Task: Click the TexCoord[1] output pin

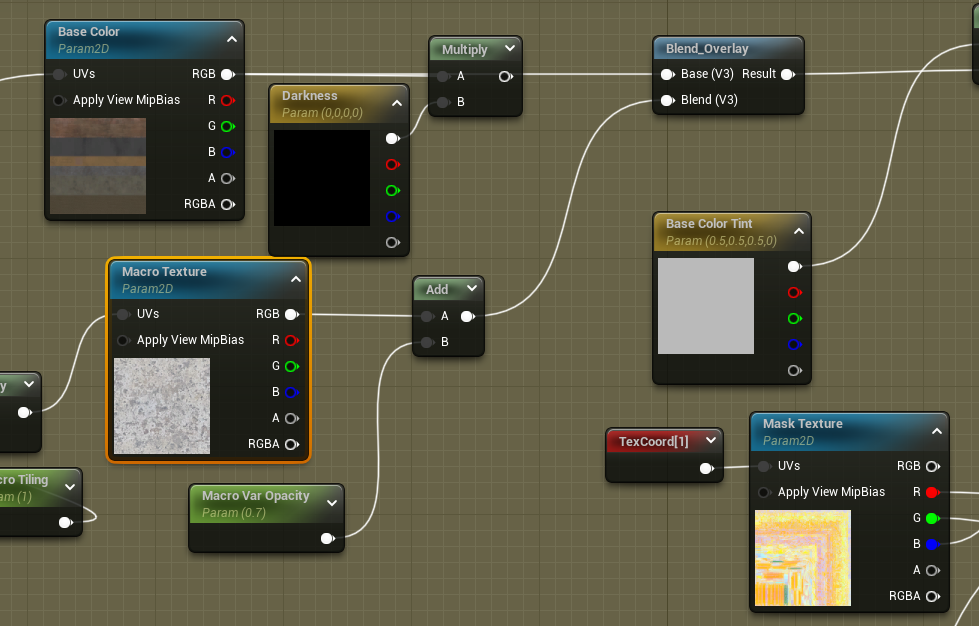Action: point(707,469)
